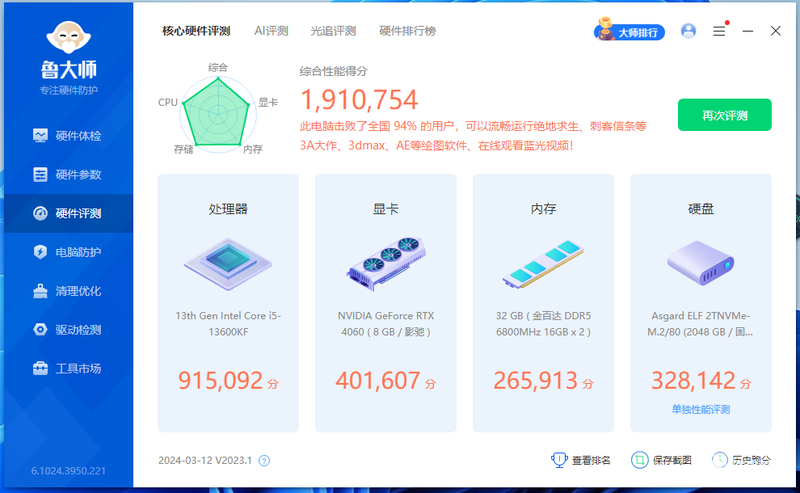800x493 pixels.
Task: Click the disk score 328,142
Action: [x=693, y=381]
